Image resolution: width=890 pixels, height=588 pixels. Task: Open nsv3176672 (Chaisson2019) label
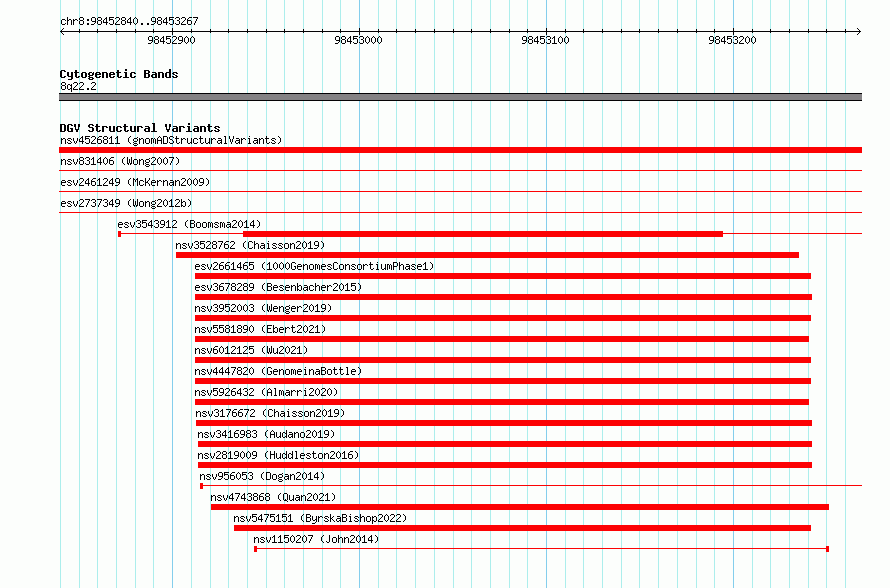coord(270,413)
